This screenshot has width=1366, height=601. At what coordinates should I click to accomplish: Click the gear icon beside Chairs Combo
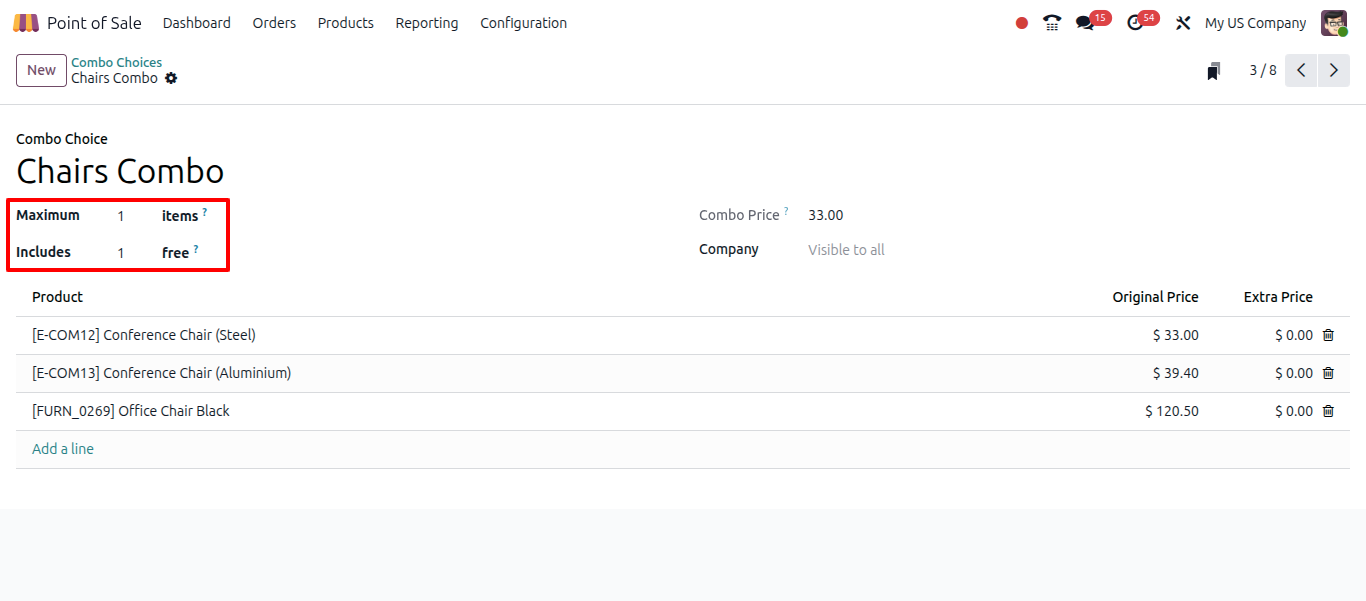[171, 78]
